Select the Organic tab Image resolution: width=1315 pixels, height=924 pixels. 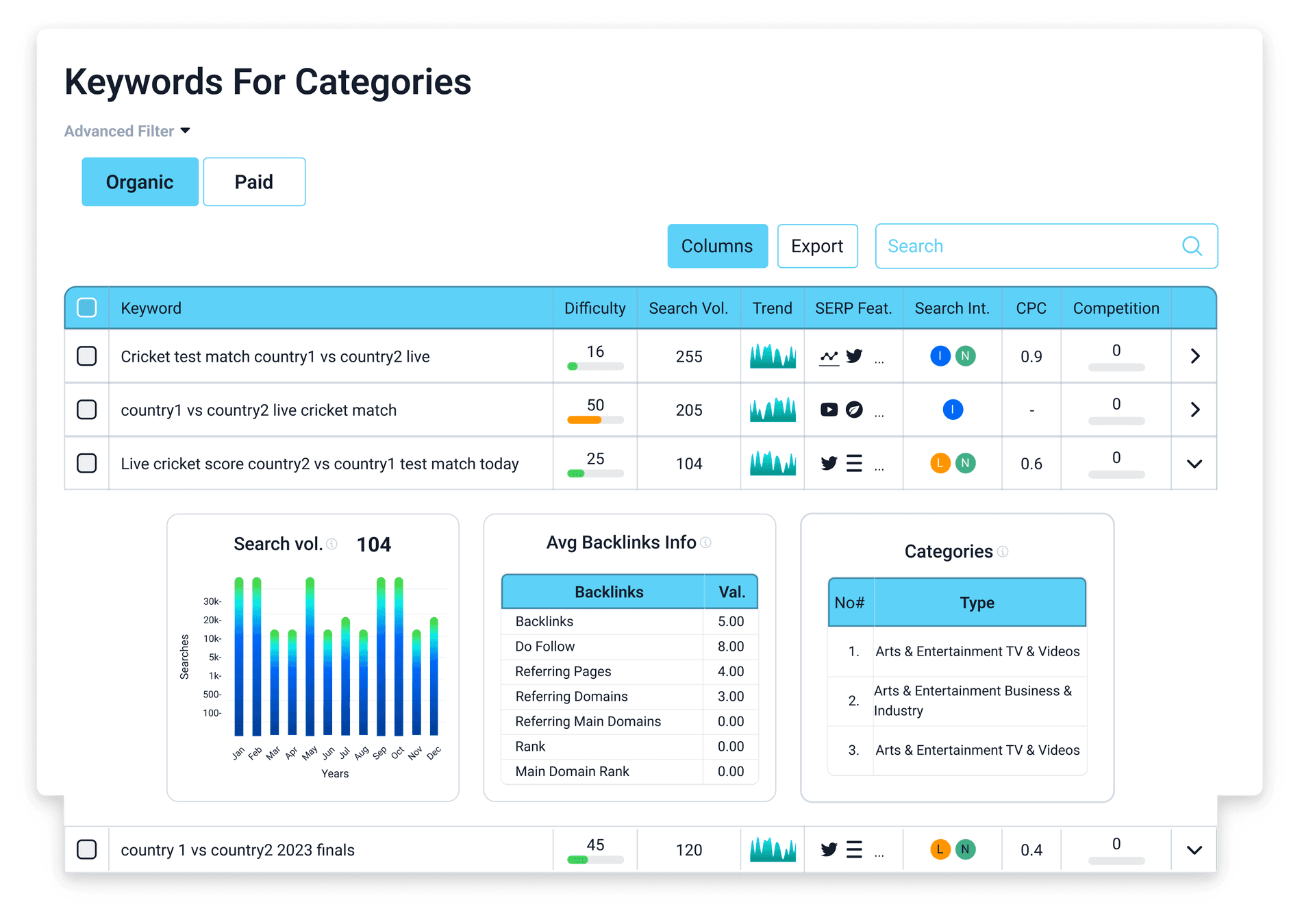coord(140,182)
